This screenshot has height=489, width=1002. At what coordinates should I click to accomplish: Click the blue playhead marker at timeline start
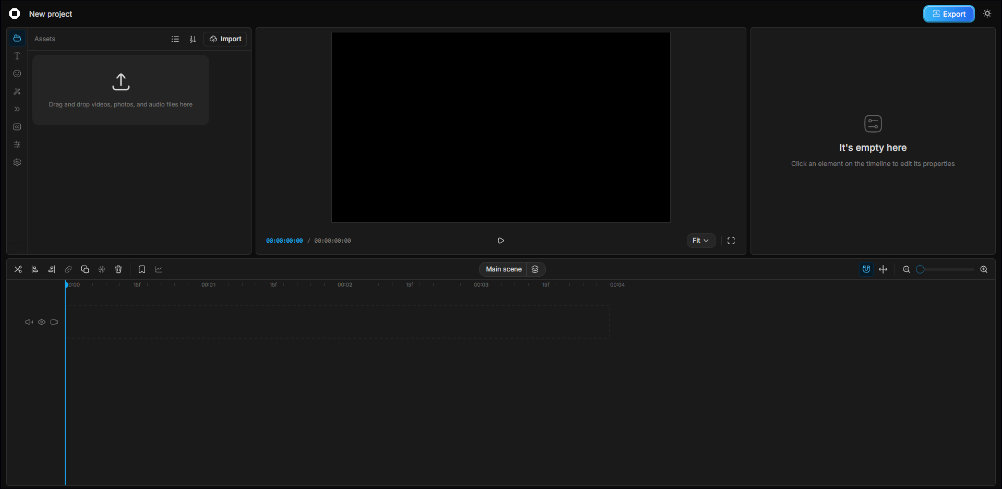(x=66, y=284)
